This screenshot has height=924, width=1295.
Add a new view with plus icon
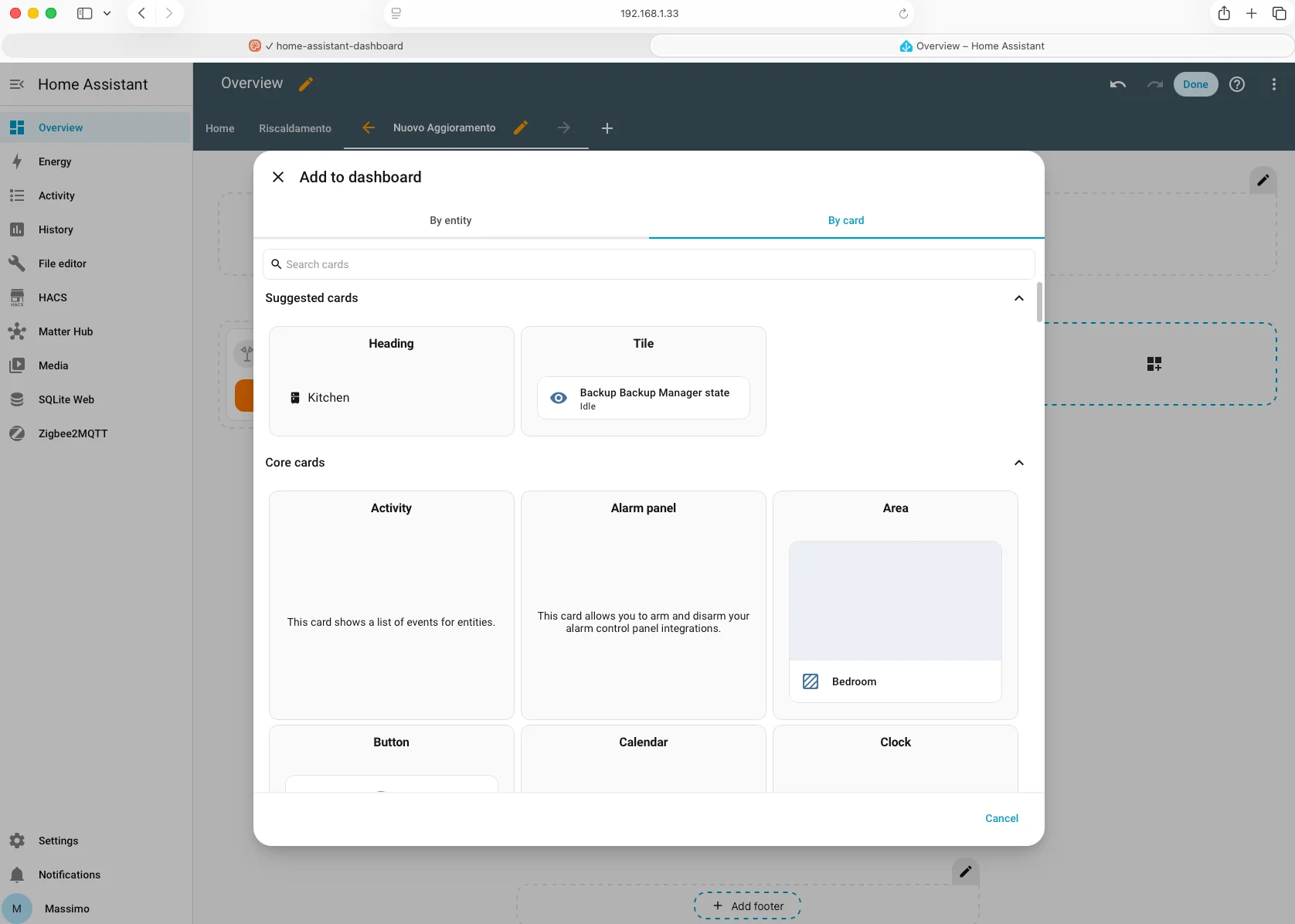tap(607, 128)
